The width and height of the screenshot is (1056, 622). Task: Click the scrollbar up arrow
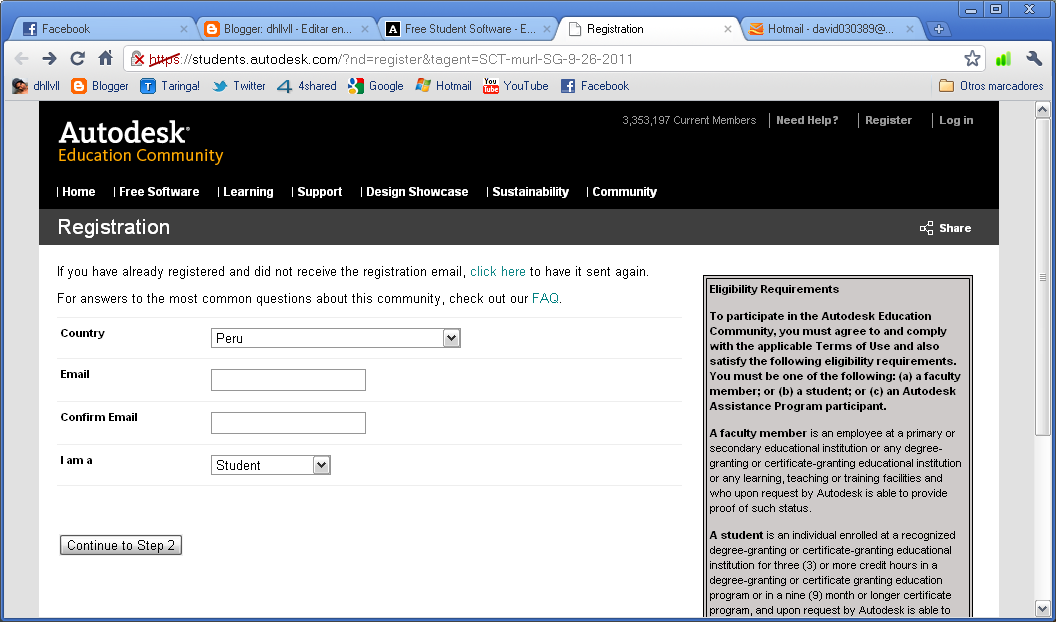tap(1043, 110)
